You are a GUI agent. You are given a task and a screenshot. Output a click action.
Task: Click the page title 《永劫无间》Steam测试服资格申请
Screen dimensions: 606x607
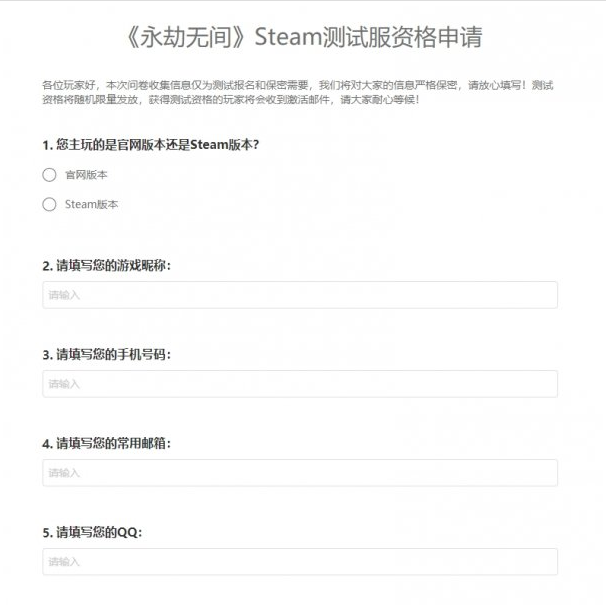click(x=303, y=37)
